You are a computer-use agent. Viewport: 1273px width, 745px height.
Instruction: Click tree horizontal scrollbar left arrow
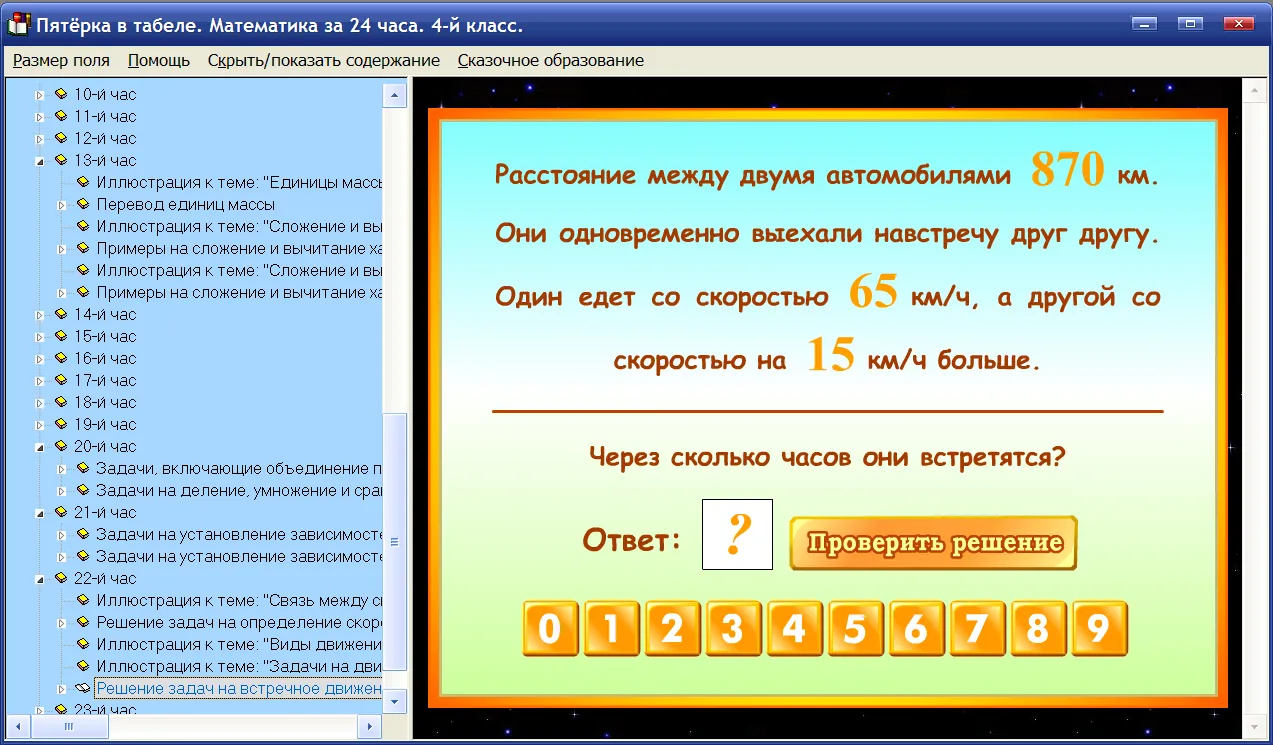tap(18, 727)
